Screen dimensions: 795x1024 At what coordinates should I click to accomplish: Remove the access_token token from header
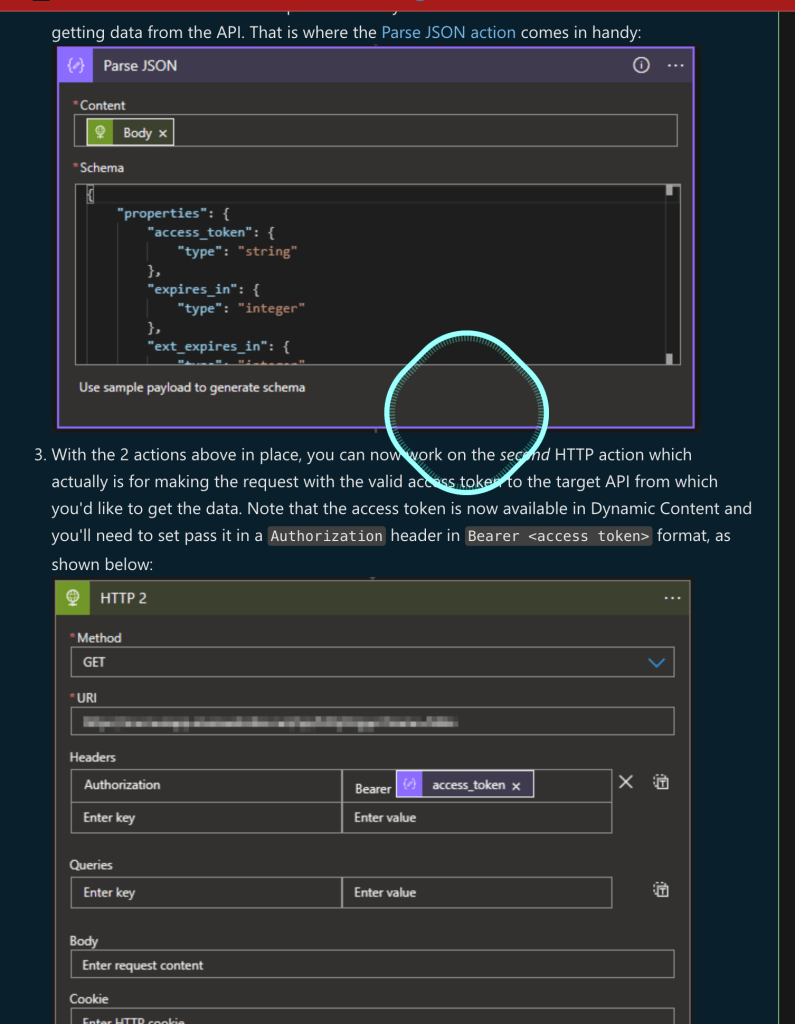(x=516, y=786)
